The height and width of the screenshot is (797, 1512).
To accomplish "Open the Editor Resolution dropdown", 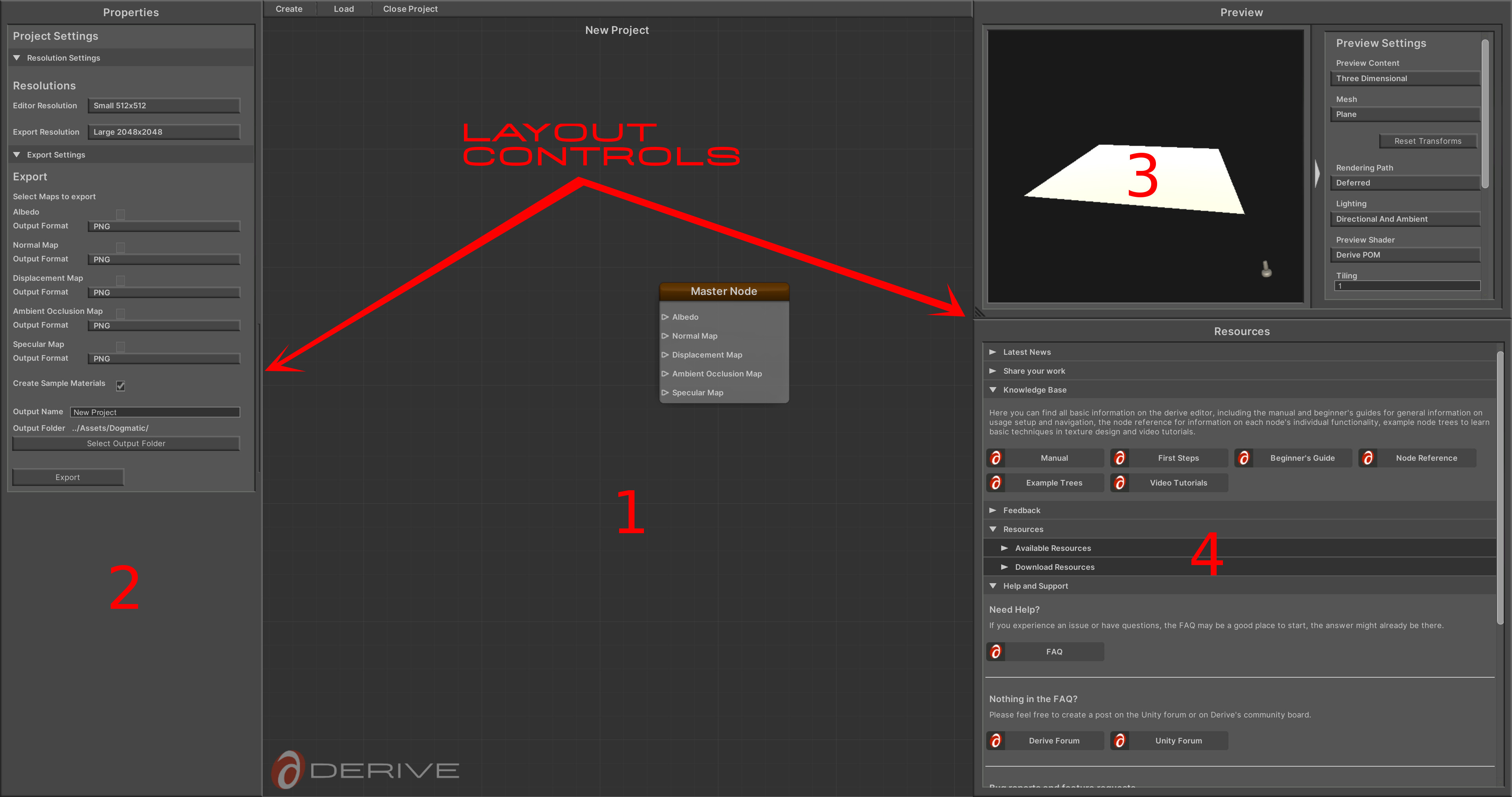I will (164, 106).
